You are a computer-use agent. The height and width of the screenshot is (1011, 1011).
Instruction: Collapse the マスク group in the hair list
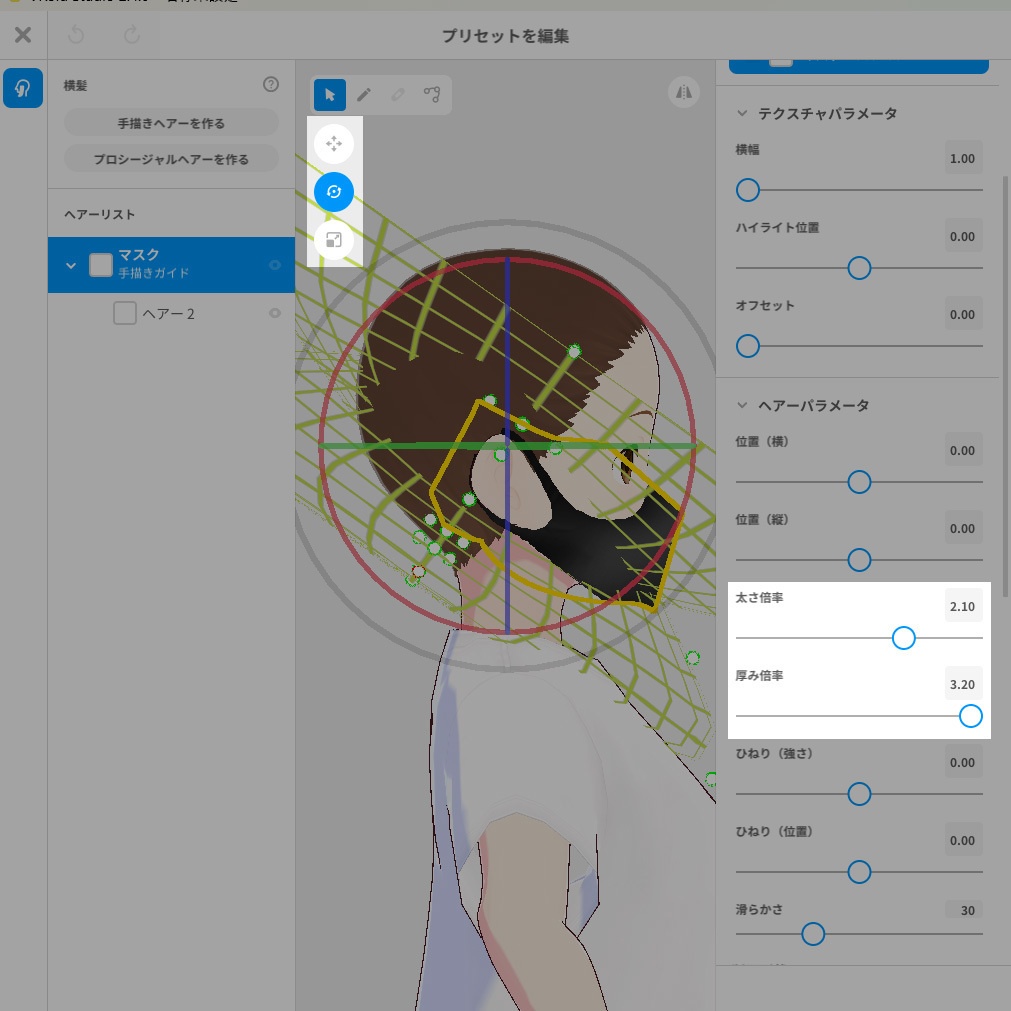click(x=69, y=265)
